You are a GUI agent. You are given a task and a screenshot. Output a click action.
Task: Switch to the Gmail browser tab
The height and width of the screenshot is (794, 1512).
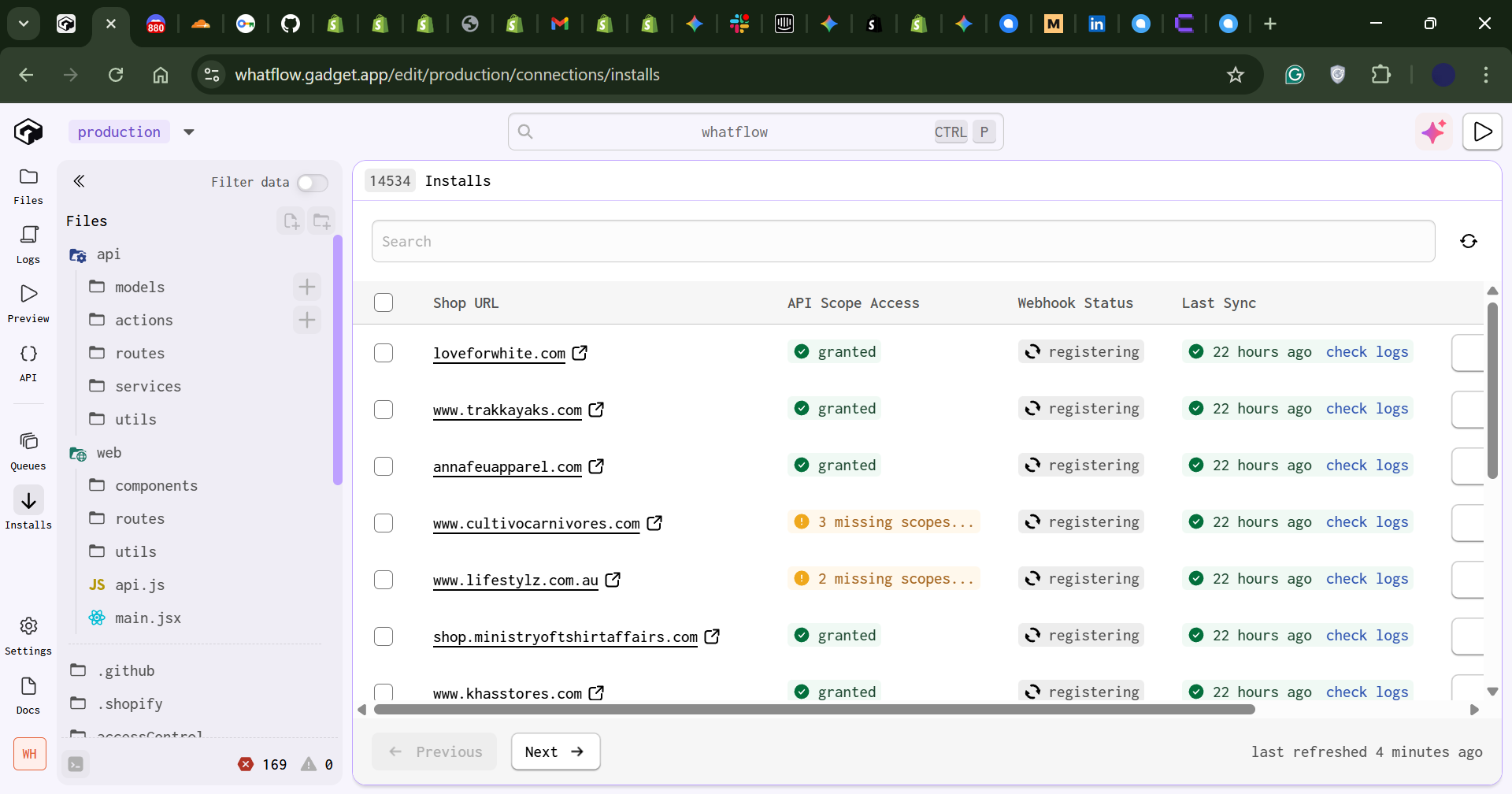[560, 24]
